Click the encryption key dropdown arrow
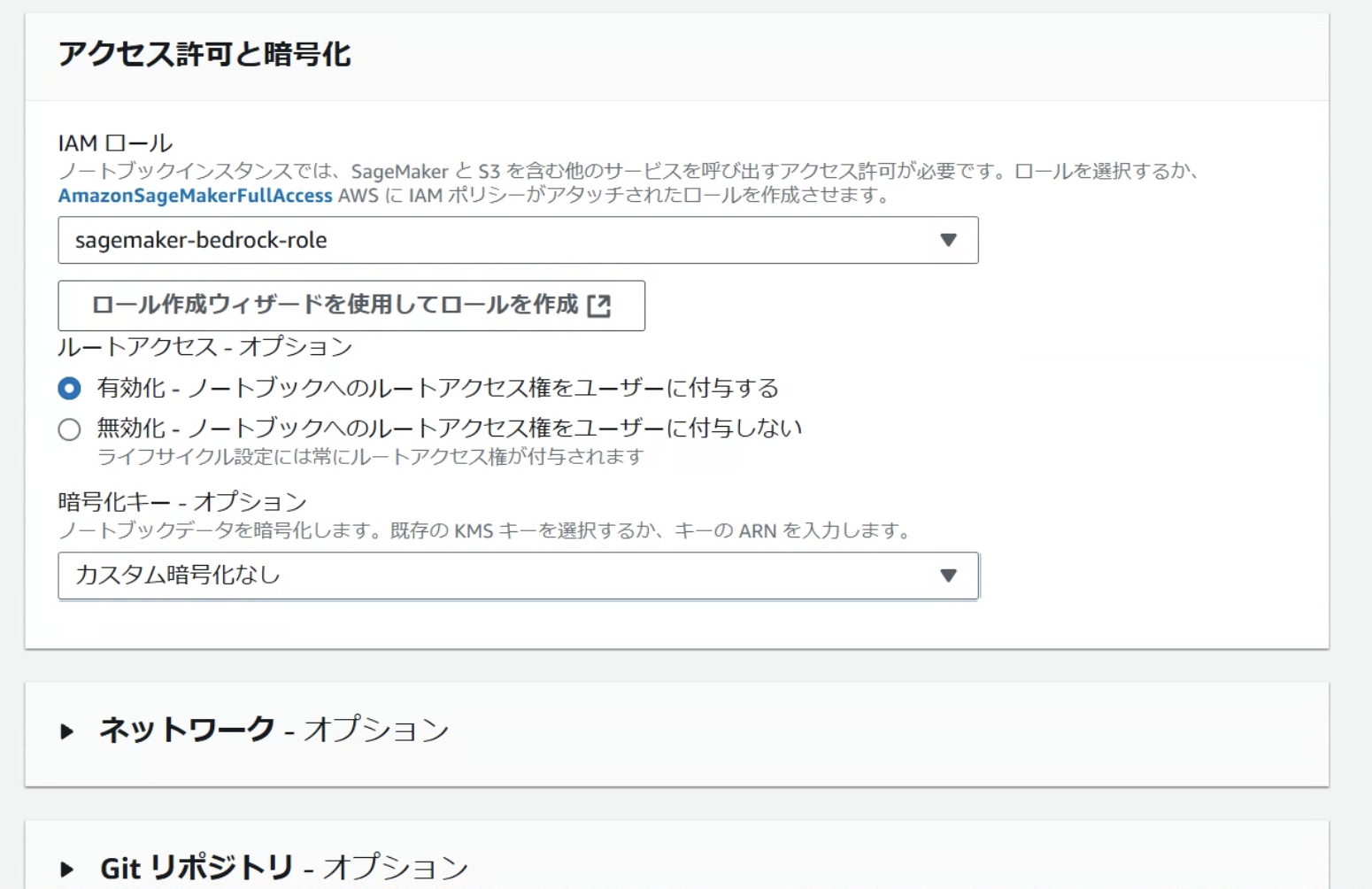Viewport: 1372px width, 889px height. point(950,576)
